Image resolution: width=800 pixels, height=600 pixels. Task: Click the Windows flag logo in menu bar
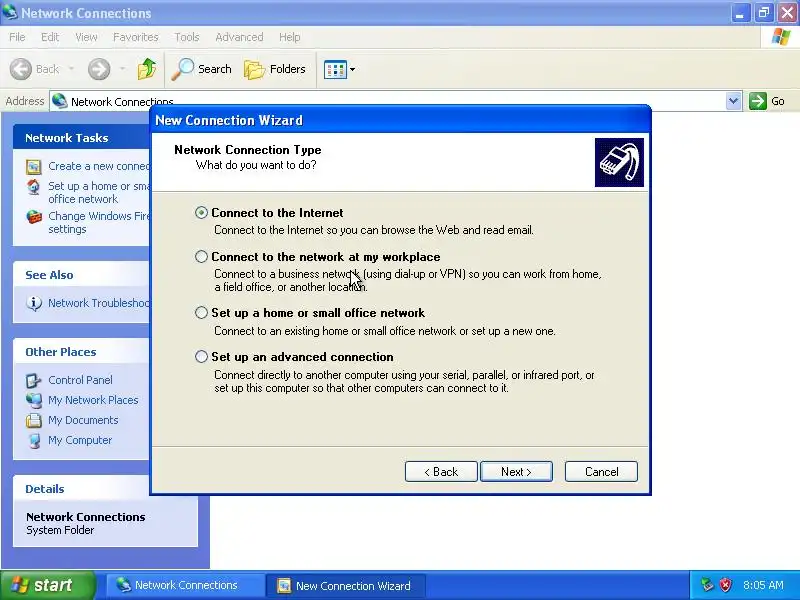(781, 37)
